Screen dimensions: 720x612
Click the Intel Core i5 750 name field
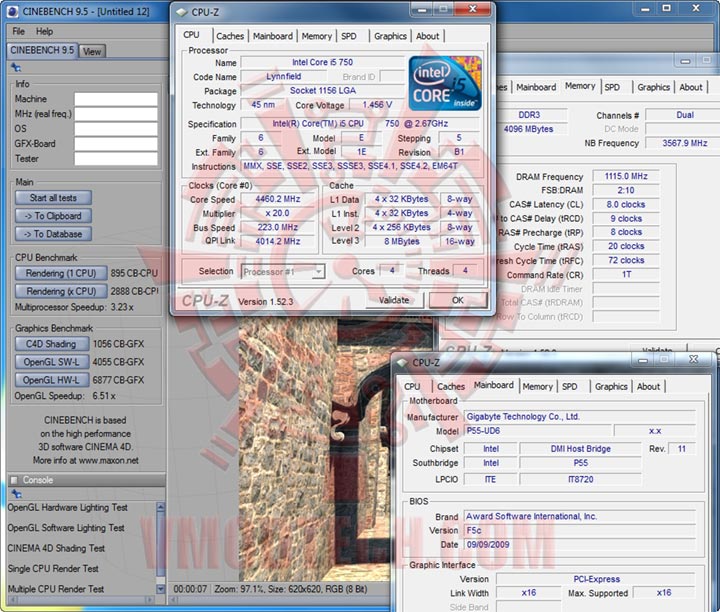click(322, 62)
